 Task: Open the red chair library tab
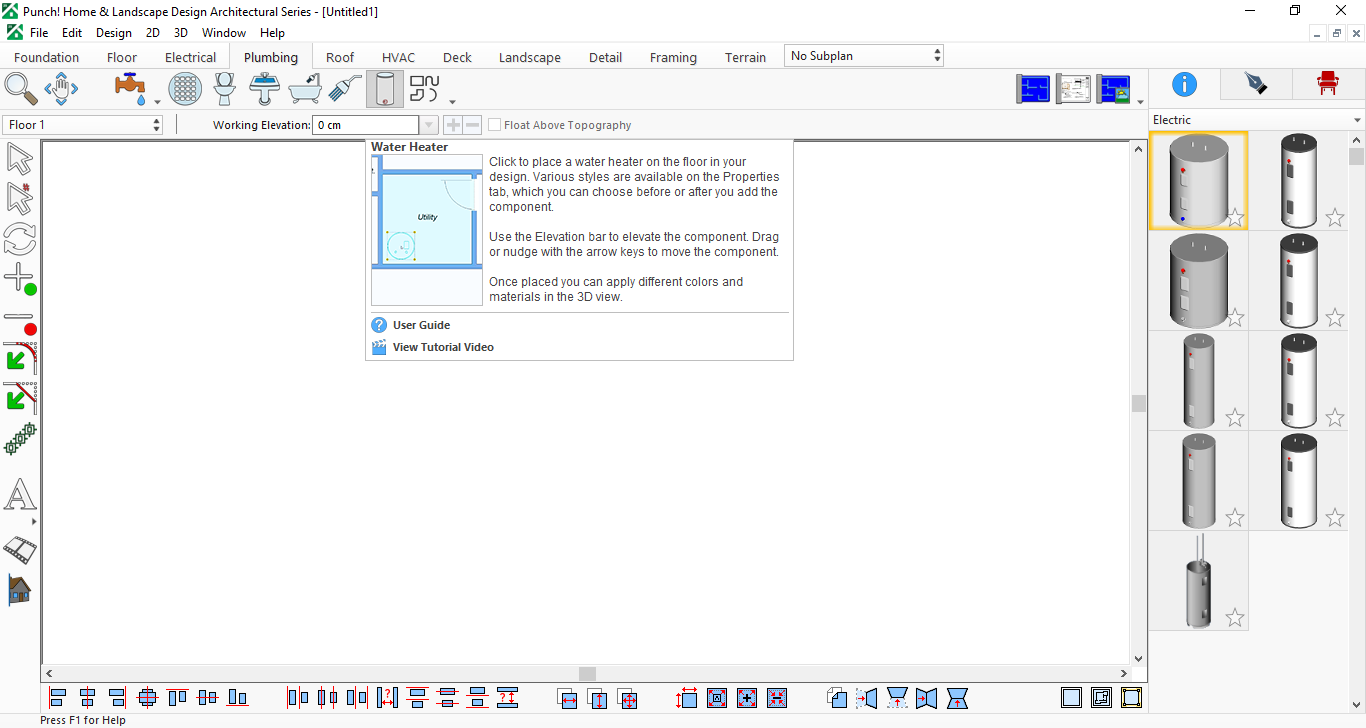(1328, 84)
